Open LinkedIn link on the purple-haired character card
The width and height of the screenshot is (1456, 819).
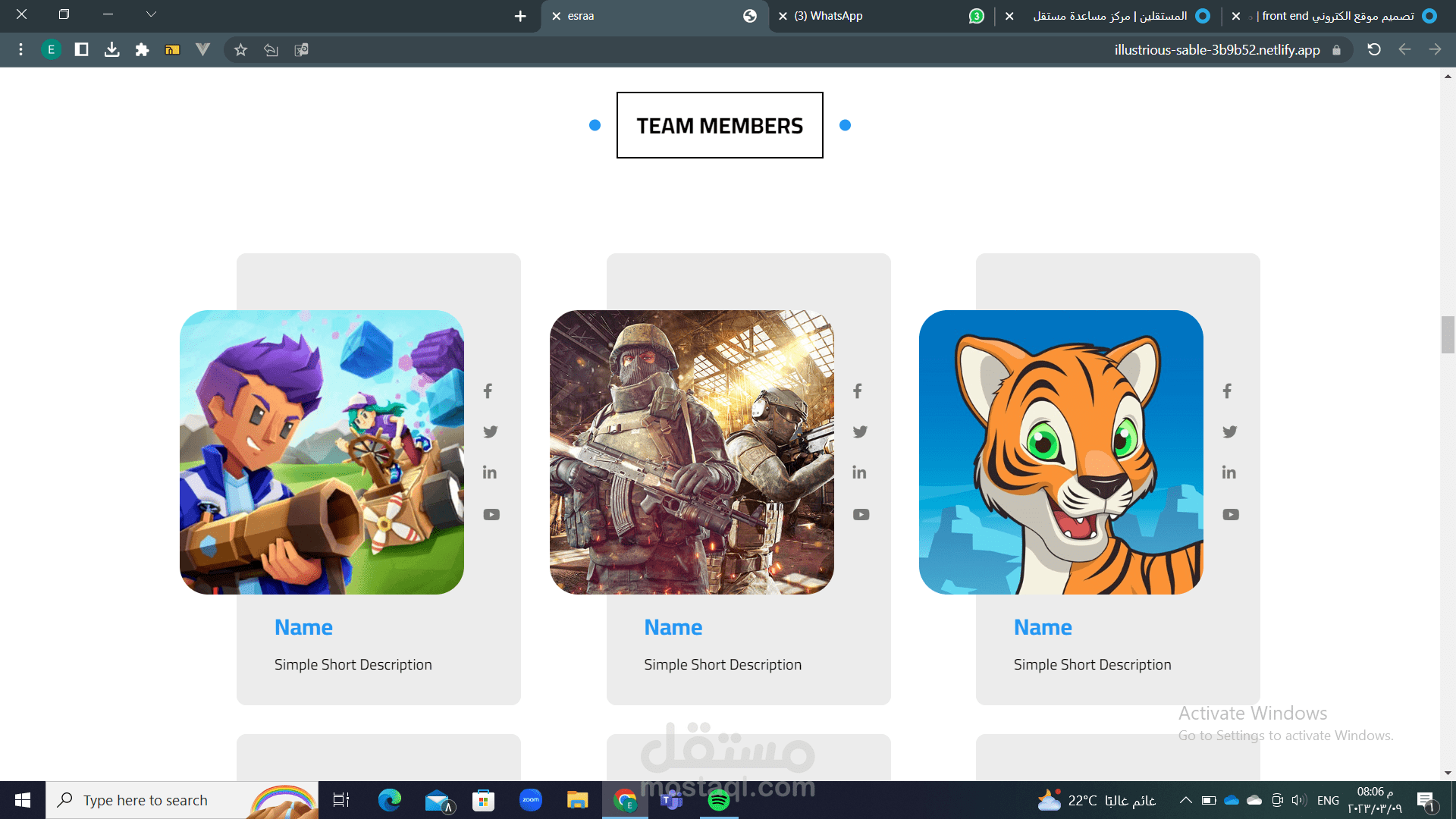click(490, 472)
